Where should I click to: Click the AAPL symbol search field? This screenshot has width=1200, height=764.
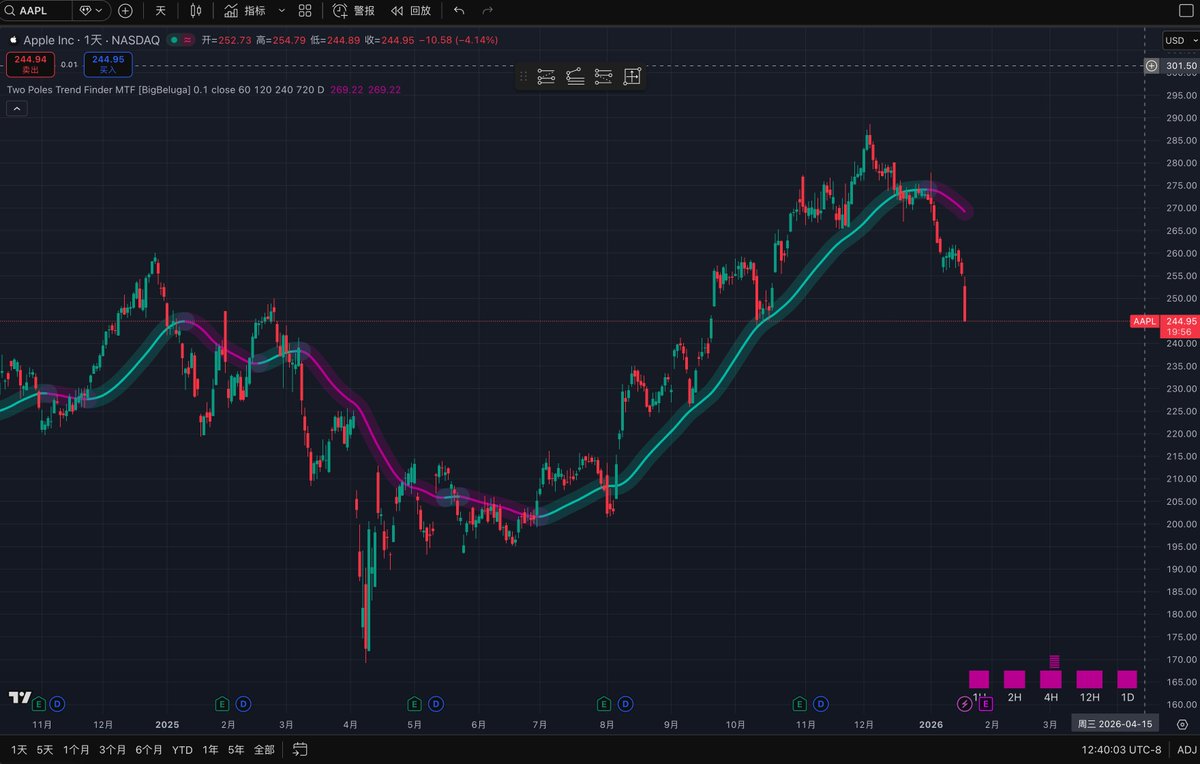[38, 11]
